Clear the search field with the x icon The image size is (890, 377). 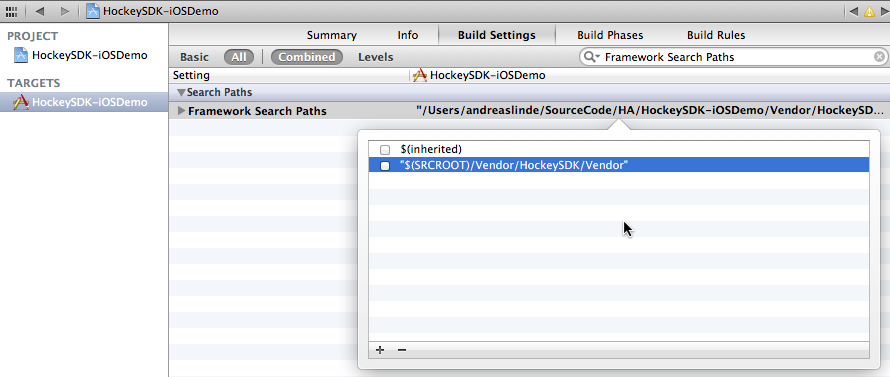[879, 57]
